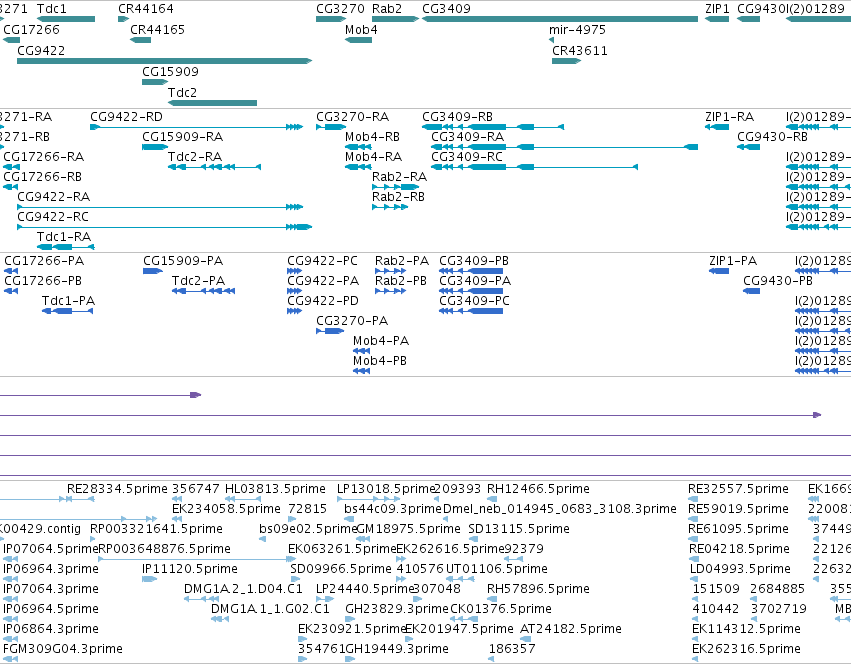Viewport: 851px width, 664px height.
Task: Select the SD13115.5prime EST entry
Action: click(x=519, y=529)
